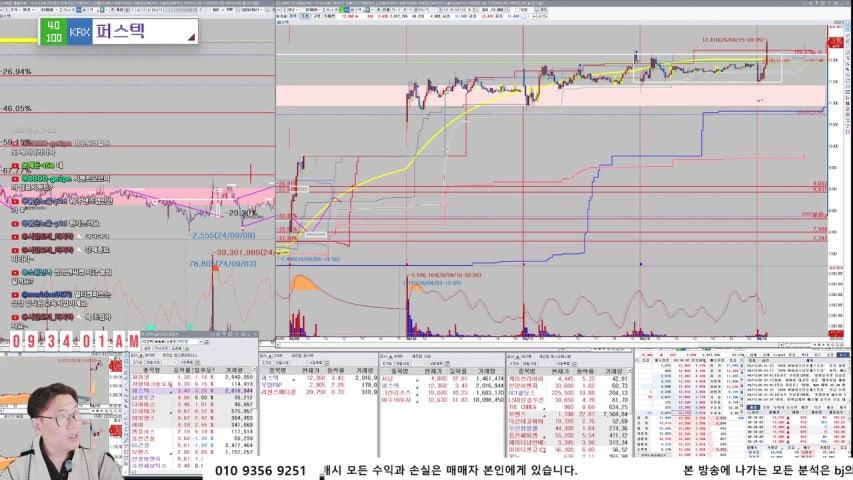
Task: Select the row with volume 1,683,170
Action: 442,392
